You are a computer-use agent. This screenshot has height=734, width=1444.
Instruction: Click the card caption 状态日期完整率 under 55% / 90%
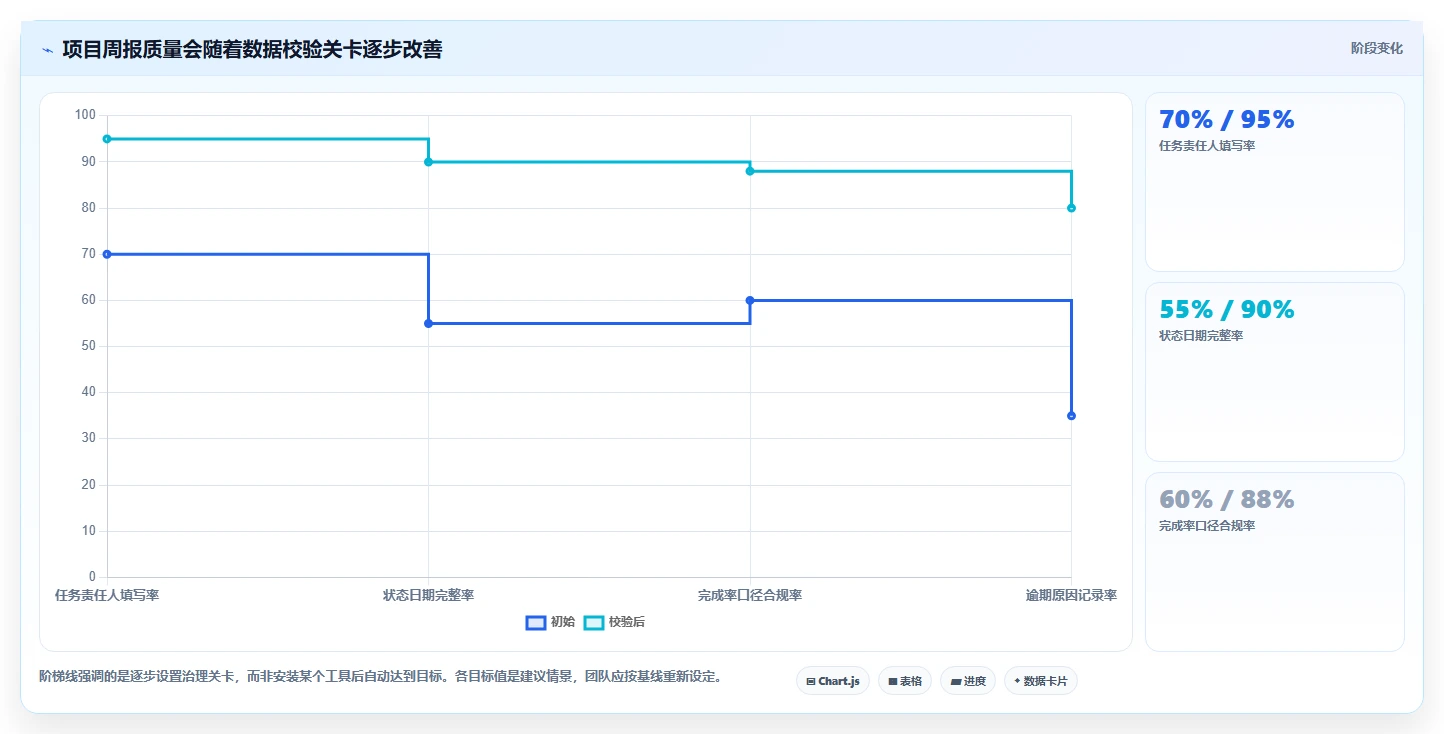coord(1201,336)
